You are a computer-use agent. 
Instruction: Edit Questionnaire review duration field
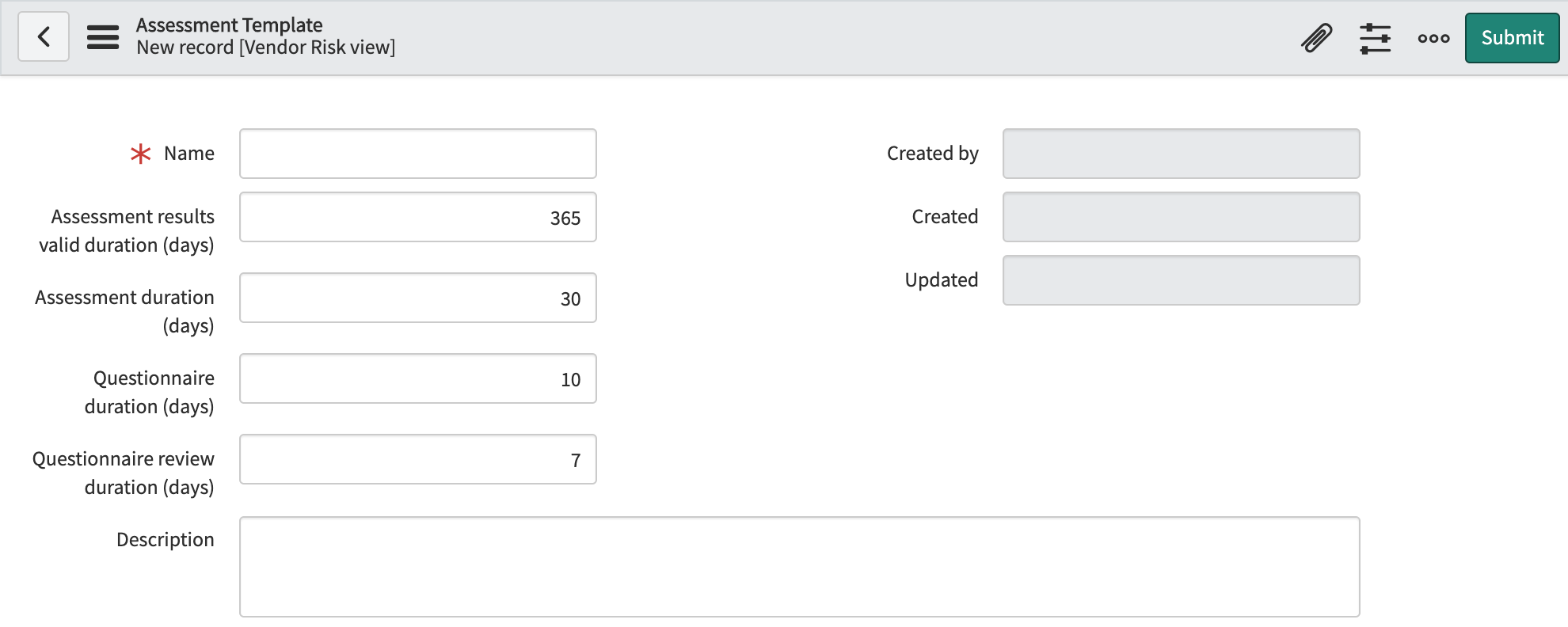click(418, 459)
